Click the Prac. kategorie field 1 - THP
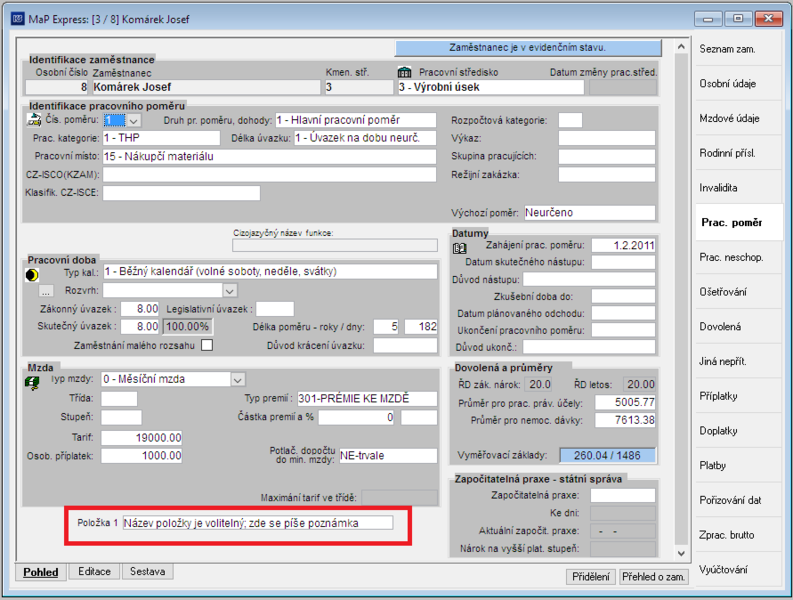The width and height of the screenshot is (793, 600). 161,138
